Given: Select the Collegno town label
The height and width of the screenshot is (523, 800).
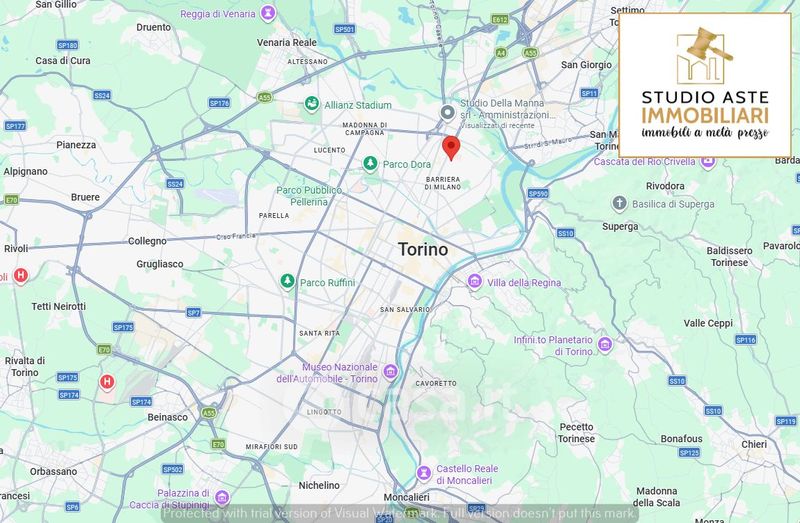Looking at the screenshot, I should 147,241.
